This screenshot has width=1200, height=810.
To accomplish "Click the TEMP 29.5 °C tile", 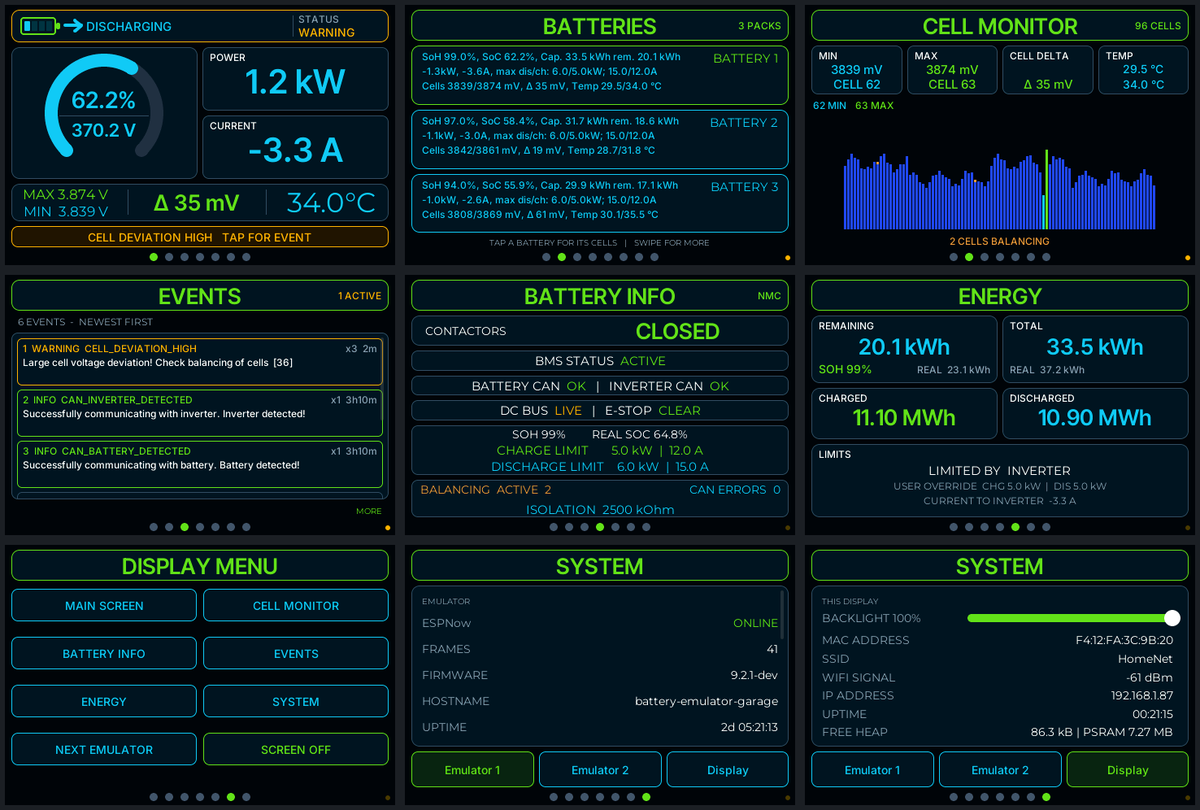I will point(1144,70).
